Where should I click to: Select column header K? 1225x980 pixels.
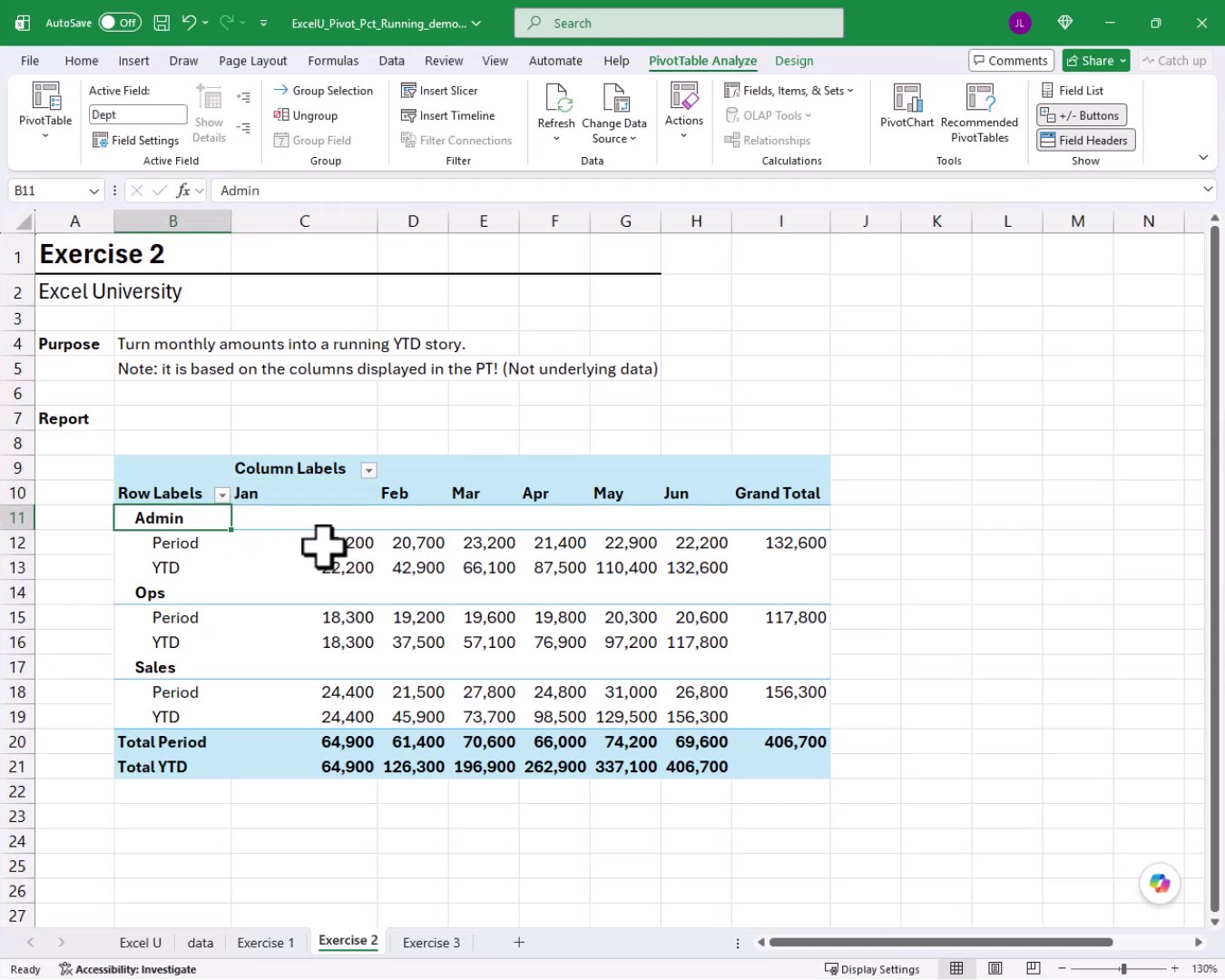[936, 221]
